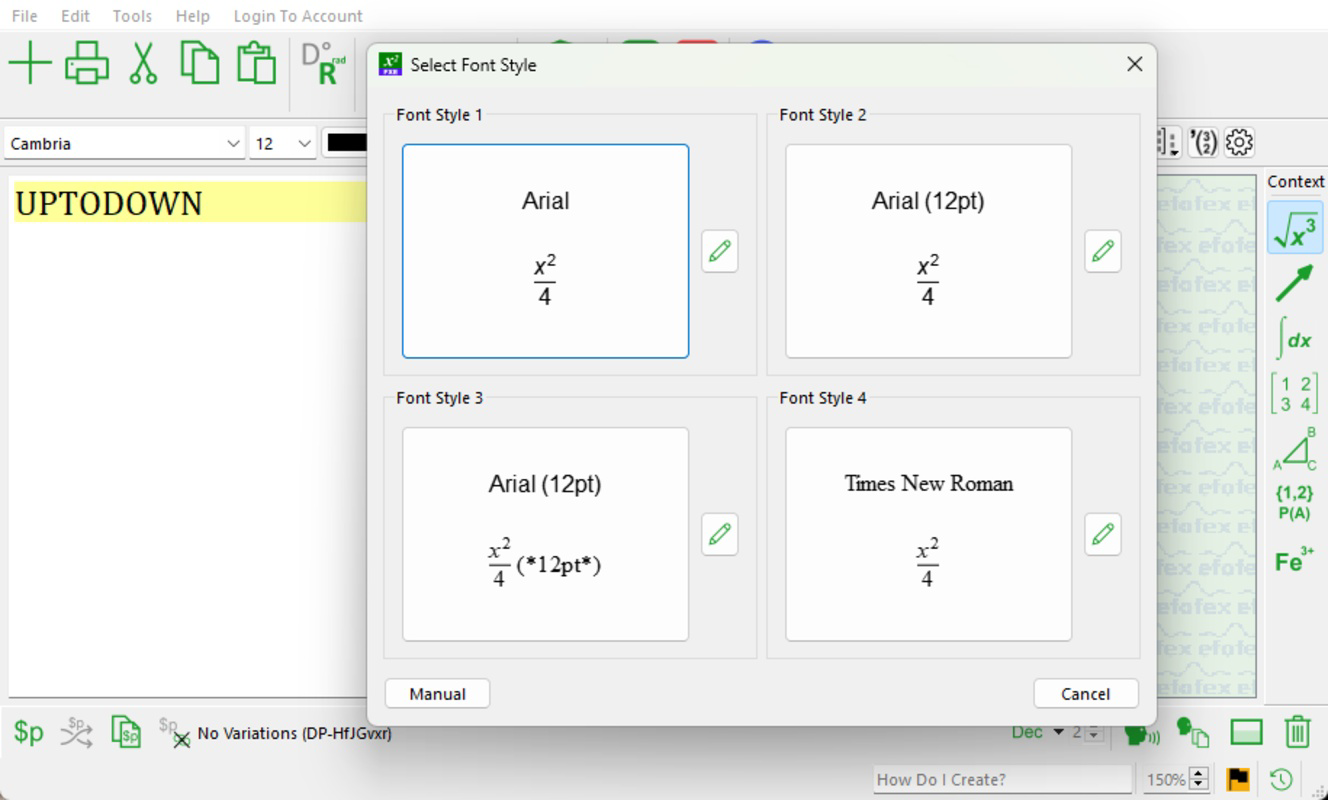Click the binomial (3 2) toolbar icon

point(1204,143)
